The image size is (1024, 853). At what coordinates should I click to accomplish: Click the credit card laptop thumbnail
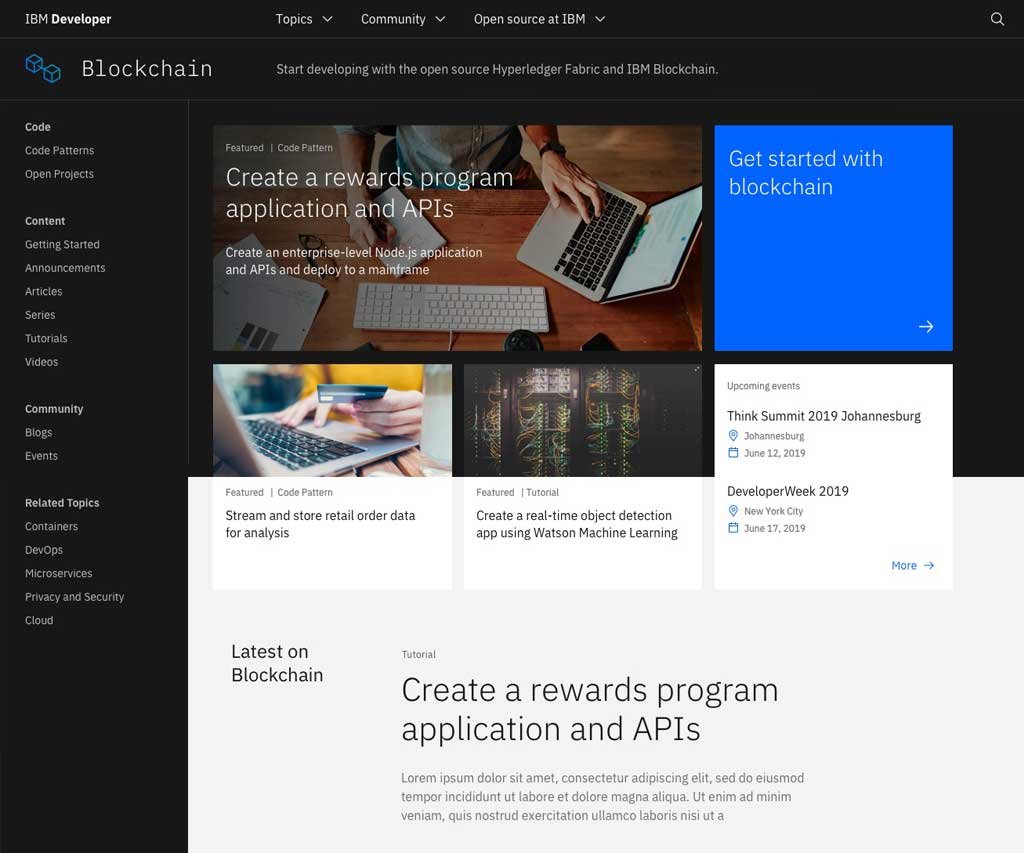tap(332, 420)
